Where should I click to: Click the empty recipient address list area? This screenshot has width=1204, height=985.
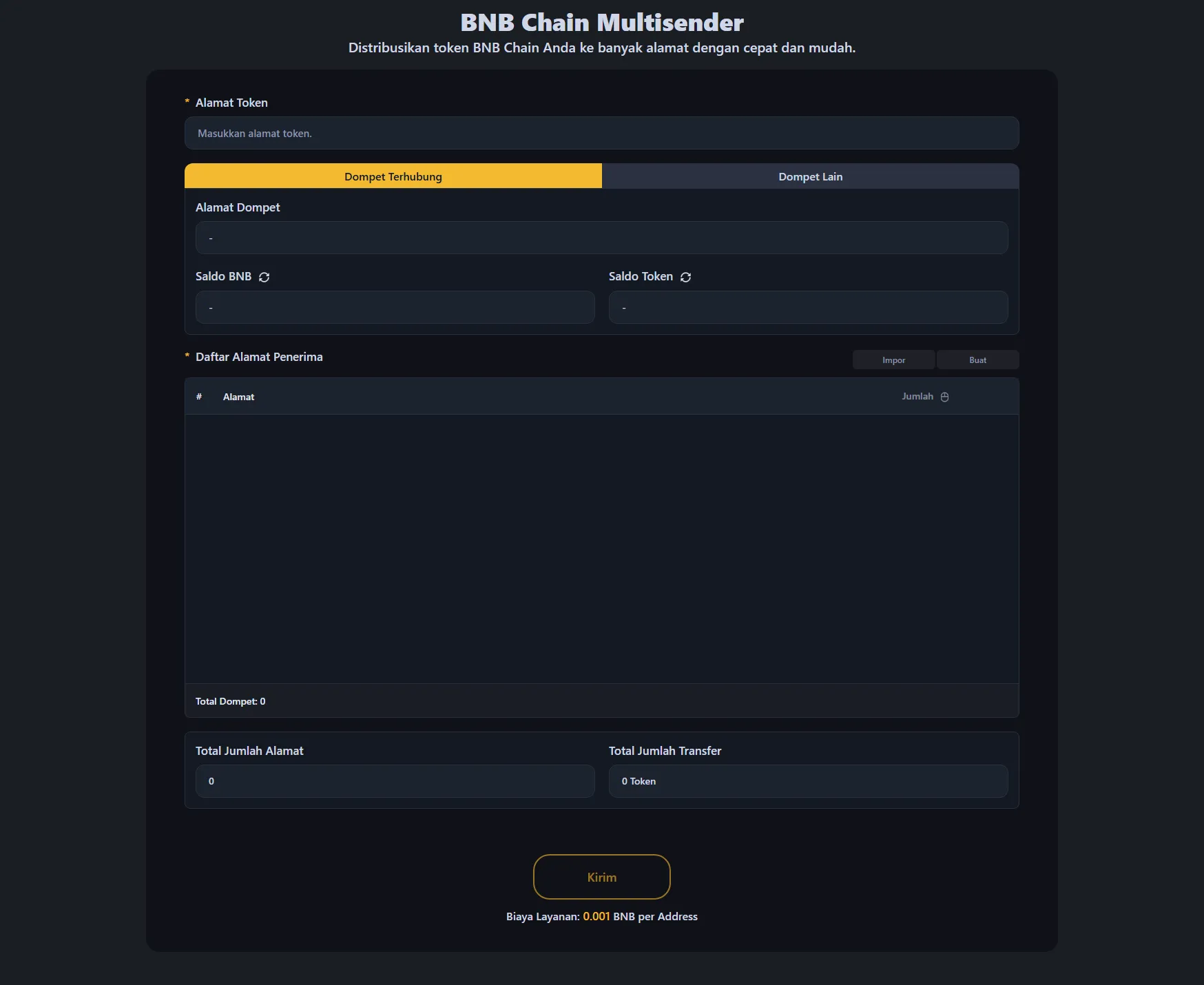(x=601, y=548)
